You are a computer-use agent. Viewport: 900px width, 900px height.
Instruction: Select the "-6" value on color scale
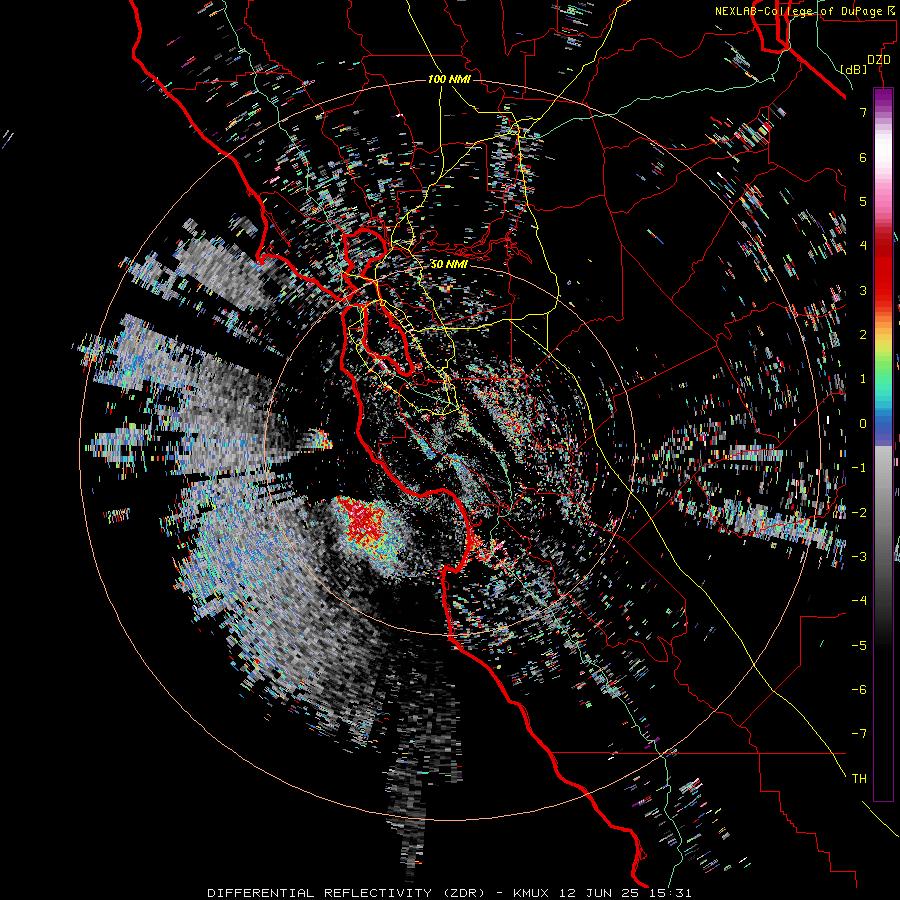pyautogui.click(x=859, y=690)
